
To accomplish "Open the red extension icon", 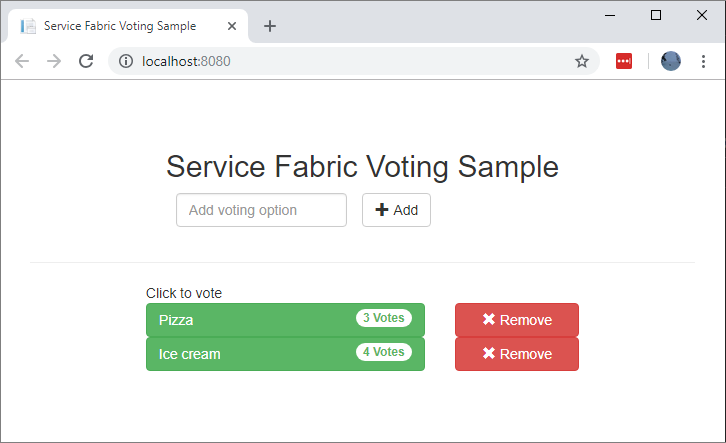I will click(624, 61).
